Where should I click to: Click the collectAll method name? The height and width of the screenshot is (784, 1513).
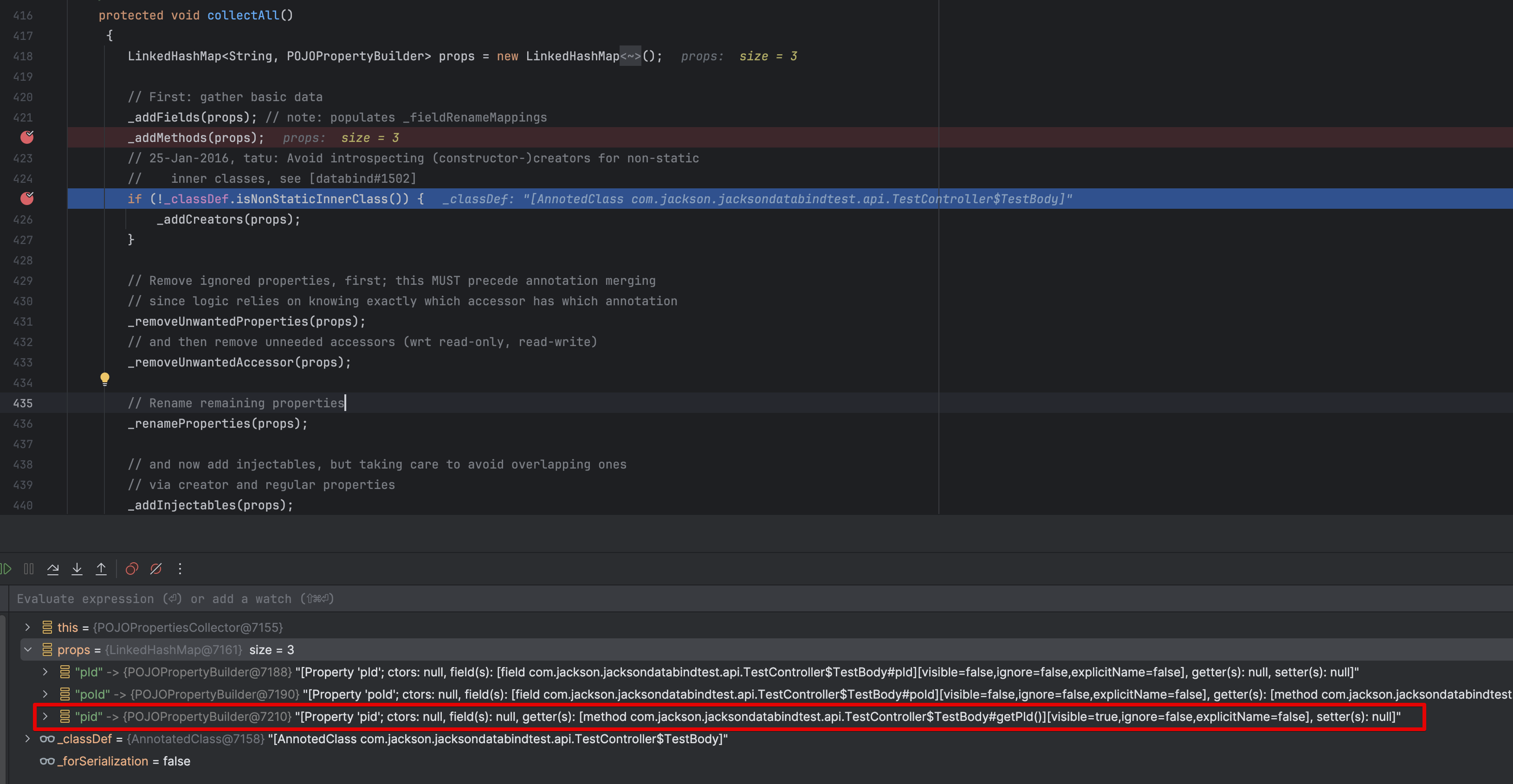(x=243, y=15)
